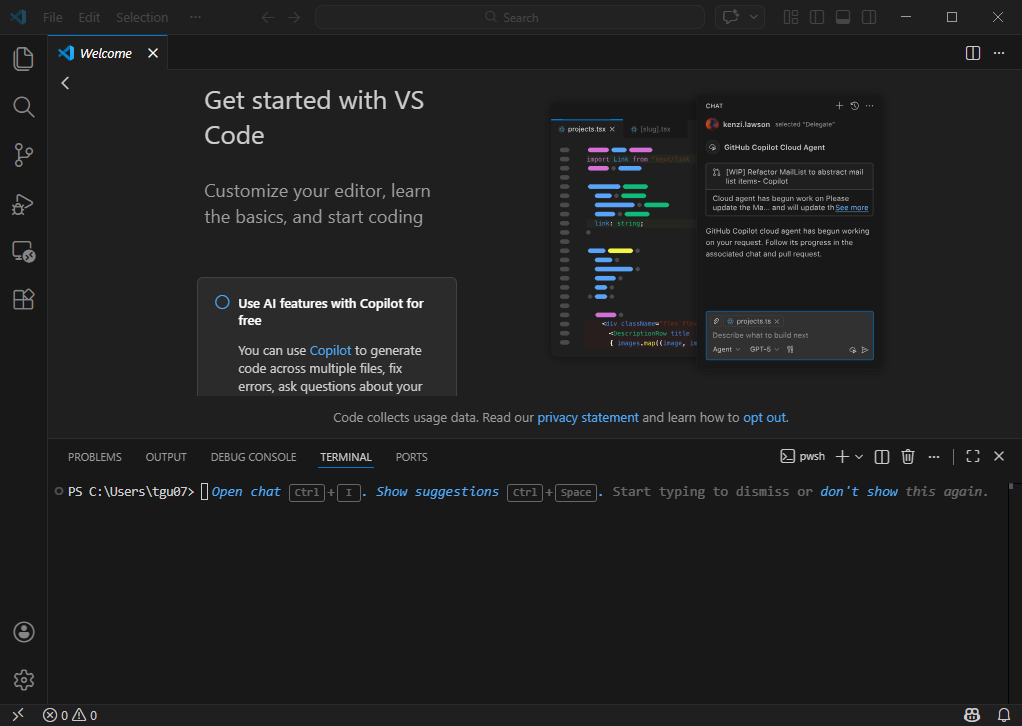Expand the new terminal launch profile dropdown
This screenshot has width=1022, height=726.
859,457
